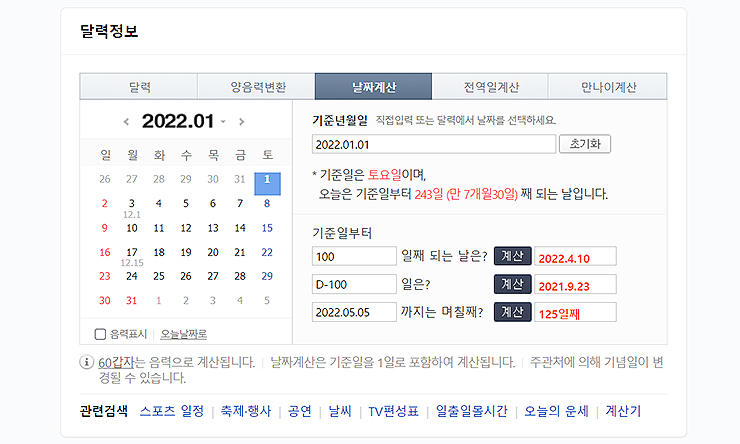Open the 전역일계산 tab

(x=490, y=86)
